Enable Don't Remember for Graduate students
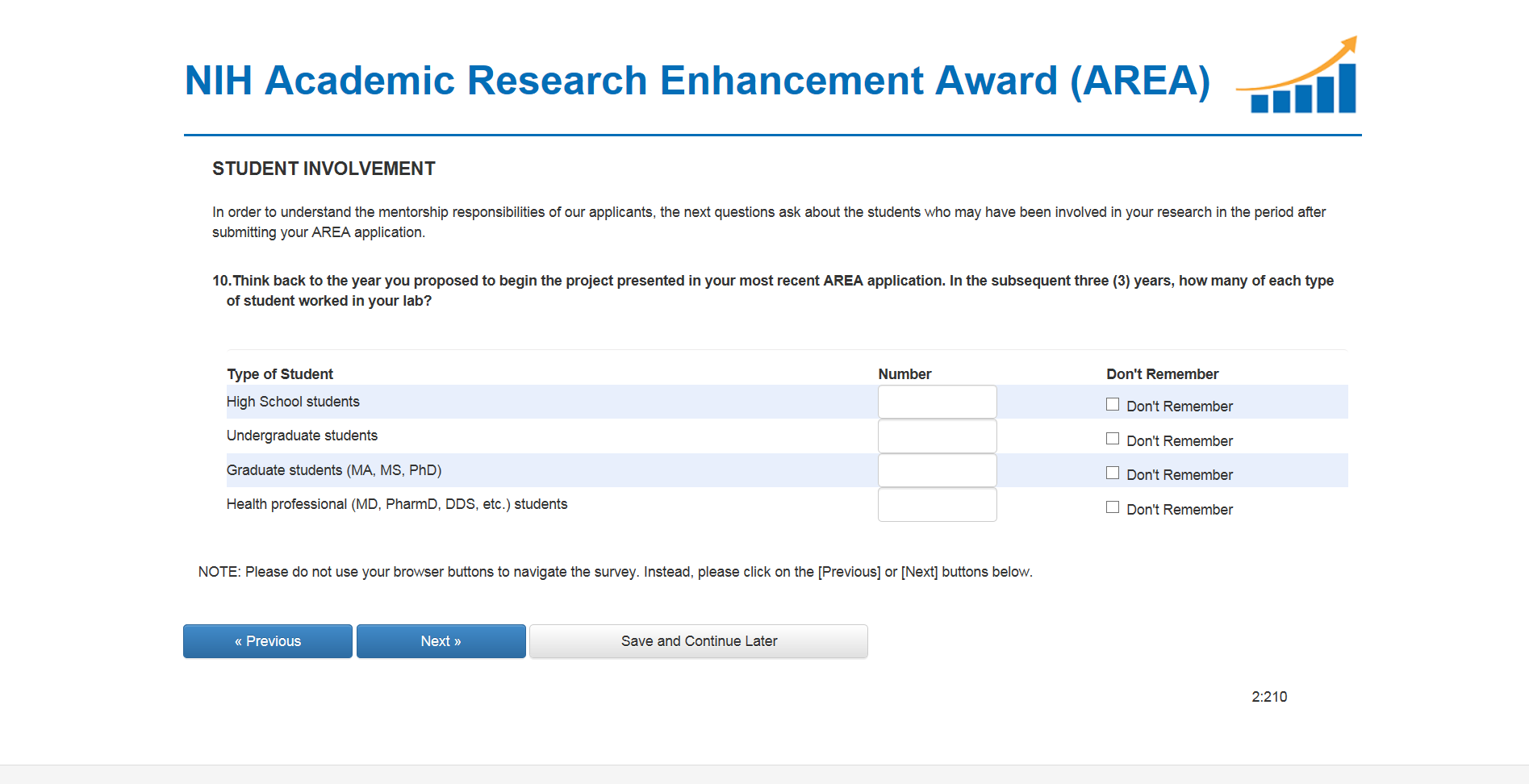Viewport: 1529px width, 784px height. click(1113, 473)
